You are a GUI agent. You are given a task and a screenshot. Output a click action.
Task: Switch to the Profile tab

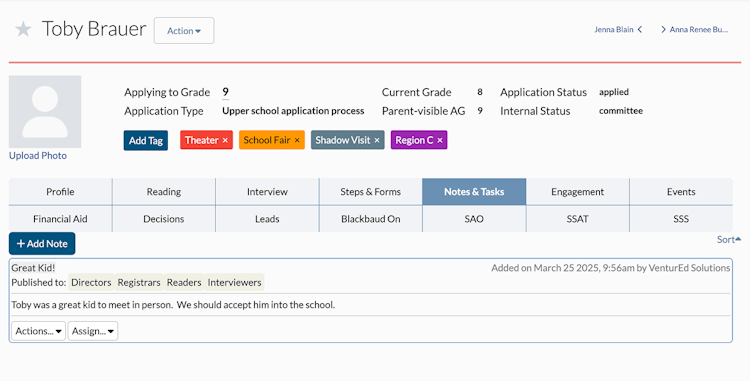click(x=60, y=192)
